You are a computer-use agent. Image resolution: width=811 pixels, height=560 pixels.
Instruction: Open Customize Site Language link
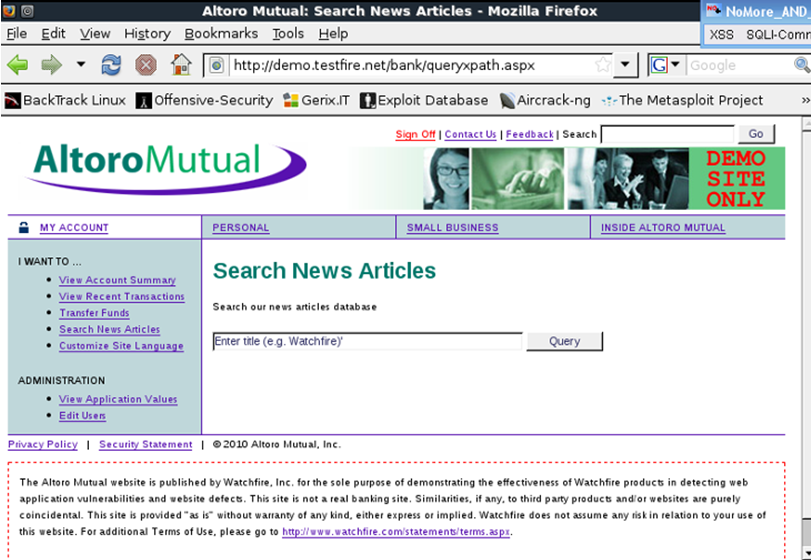coord(121,346)
